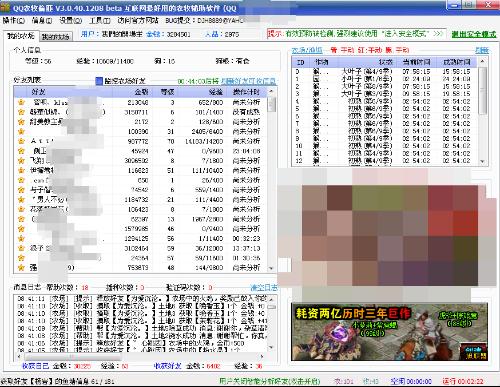Click 收获自己 summary label below log
The image size is (500, 387).
click(x=35, y=366)
